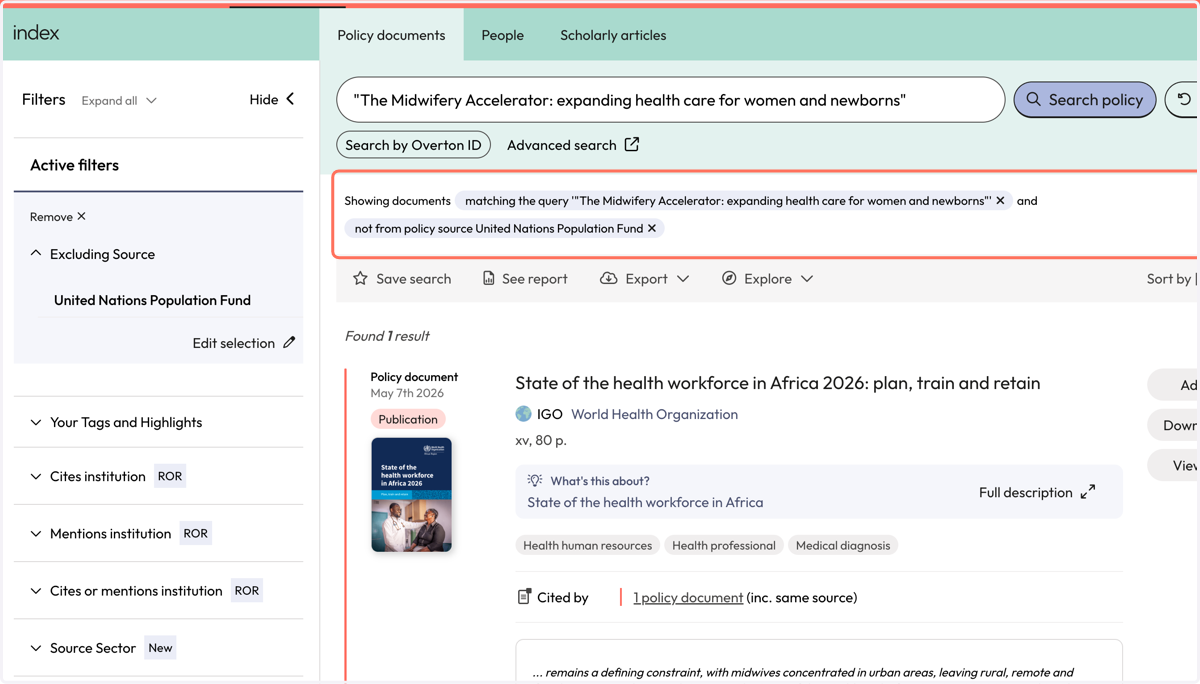Screen dimensions: 1200x684
Task: Click the Search policy button
Action: point(1085,100)
